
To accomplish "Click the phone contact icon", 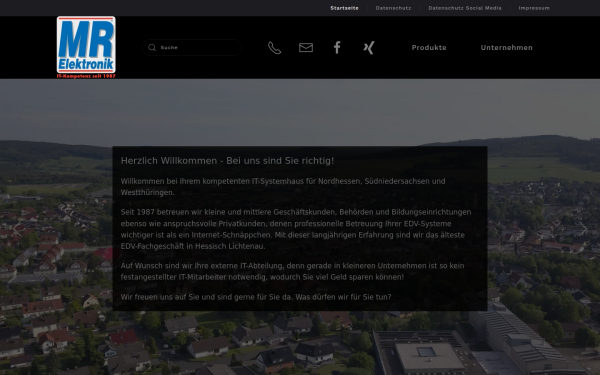I will point(274,48).
